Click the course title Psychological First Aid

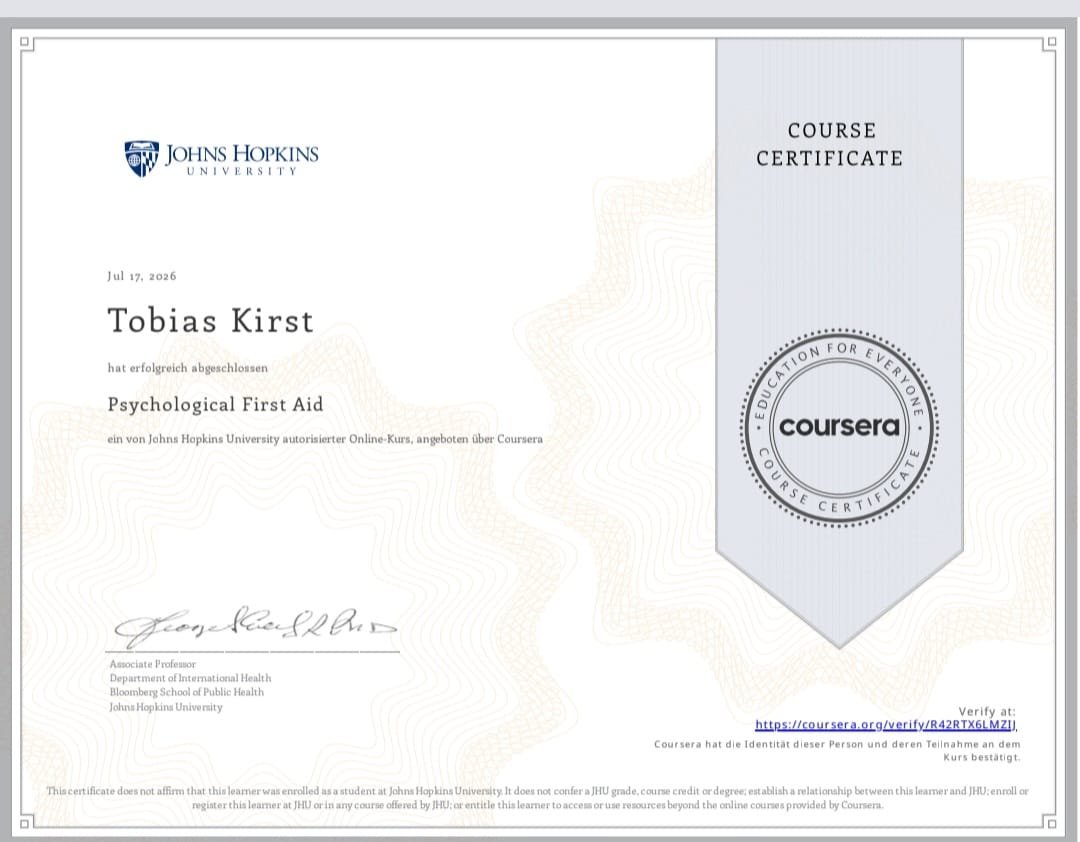216,404
